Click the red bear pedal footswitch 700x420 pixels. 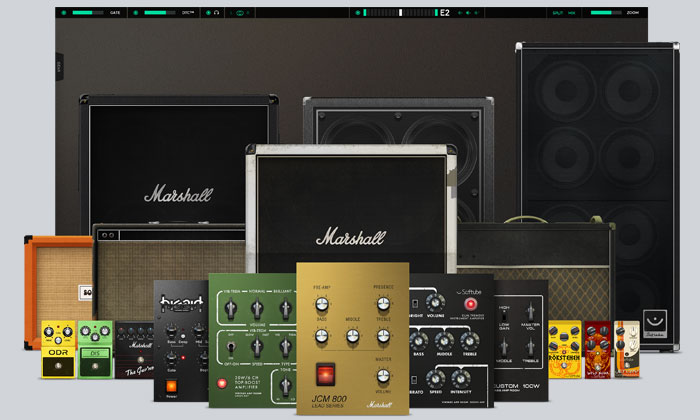point(597,369)
